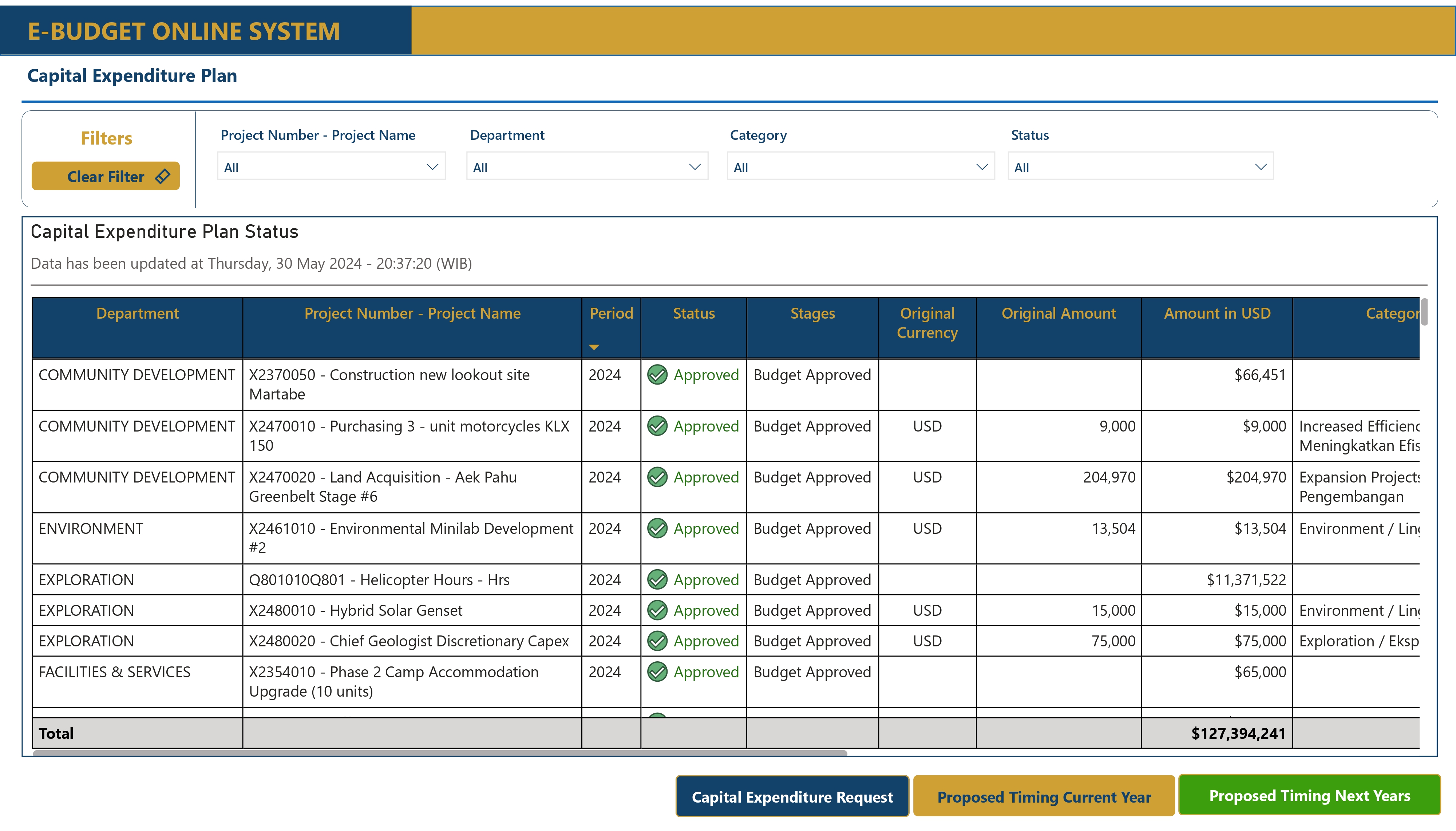Click the Clear Filter eraser icon
The width and height of the screenshot is (1456, 831).
pos(162,176)
